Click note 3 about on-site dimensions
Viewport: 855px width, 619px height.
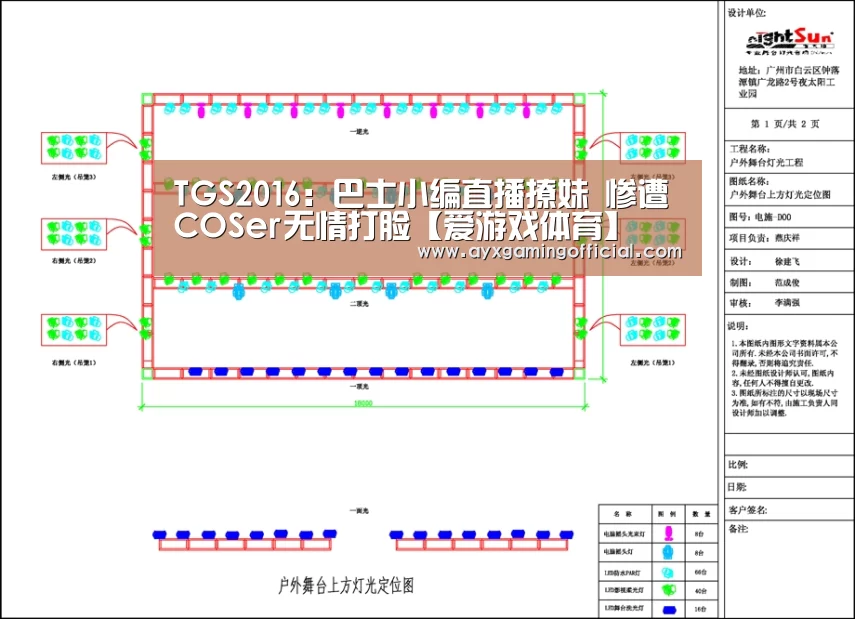[785, 403]
